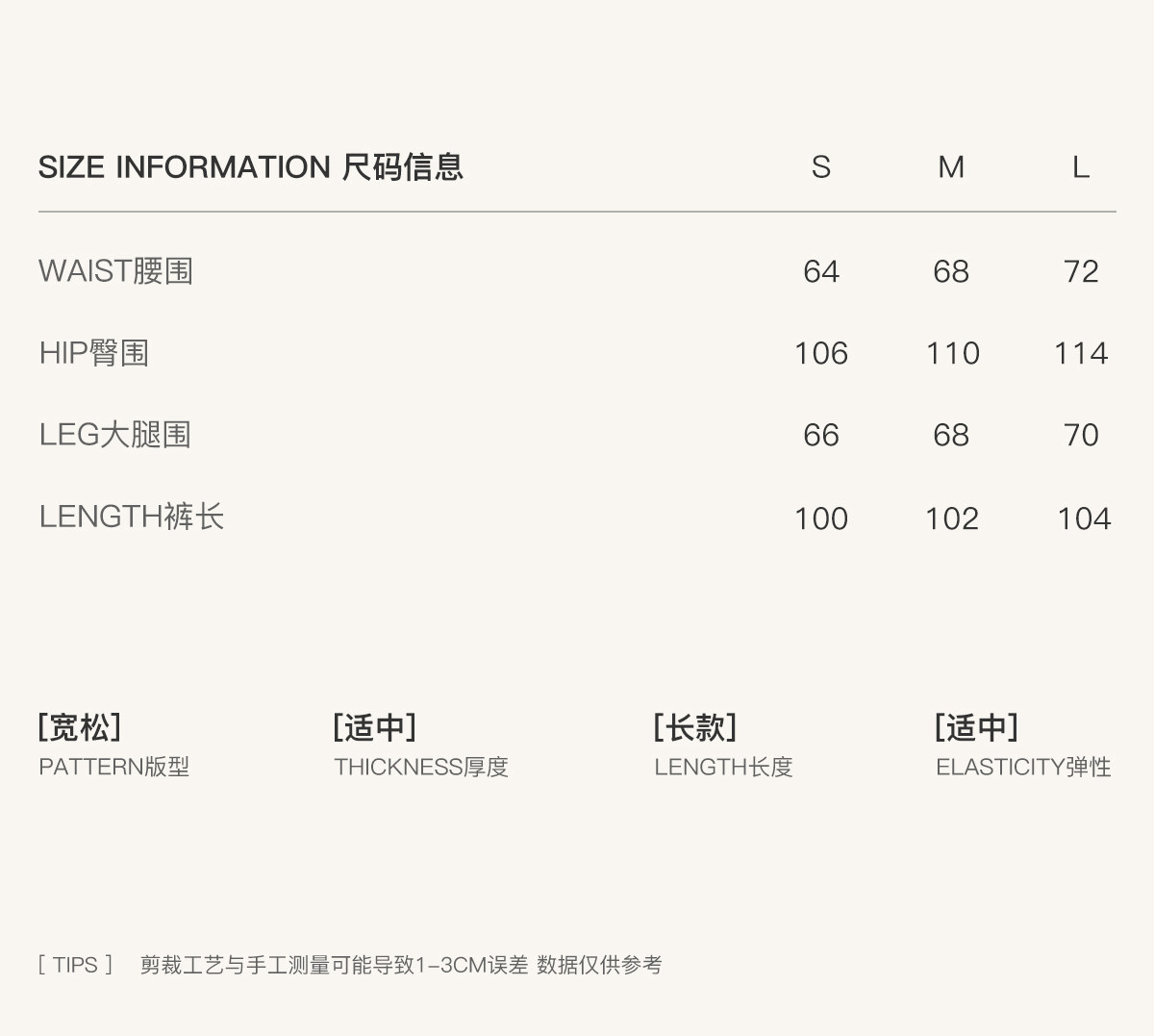Click the [宽松] pattern attribute
1154x1036 pixels.
pyautogui.click(x=80, y=727)
